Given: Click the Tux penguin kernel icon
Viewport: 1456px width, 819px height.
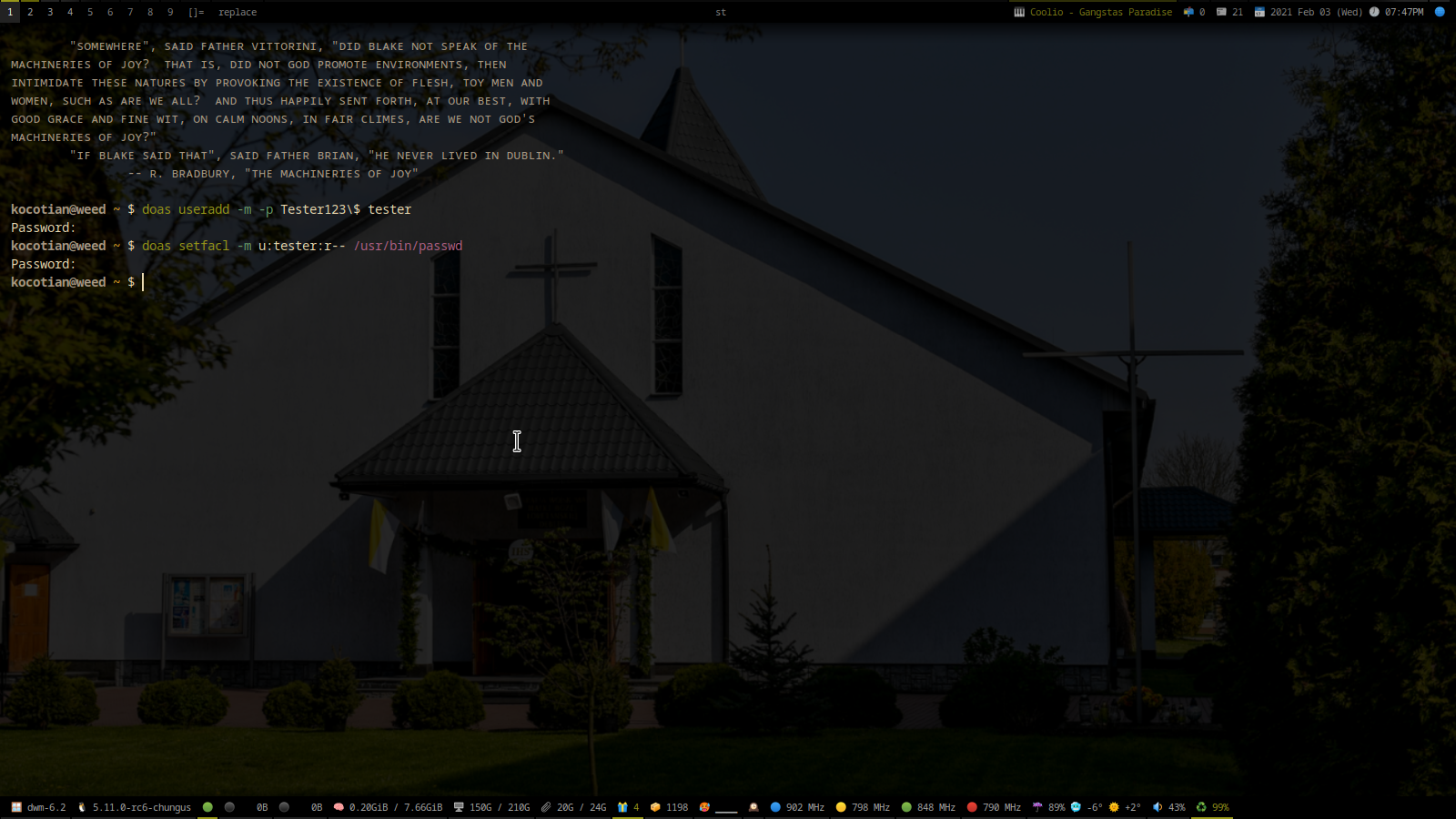Looking at the screenshot, I should (82, 807).
